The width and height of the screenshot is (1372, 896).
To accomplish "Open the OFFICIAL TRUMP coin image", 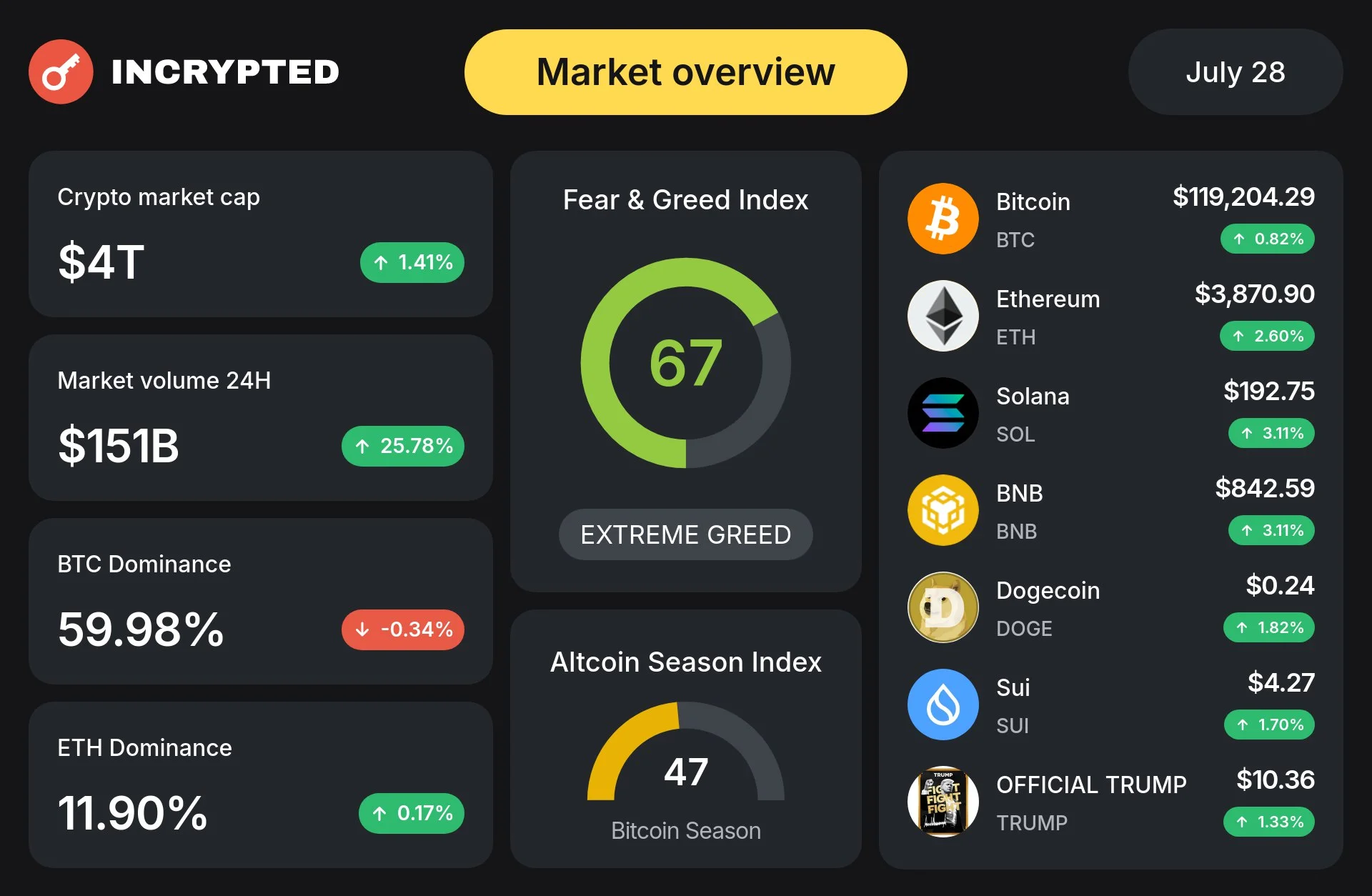I will 943,802.
